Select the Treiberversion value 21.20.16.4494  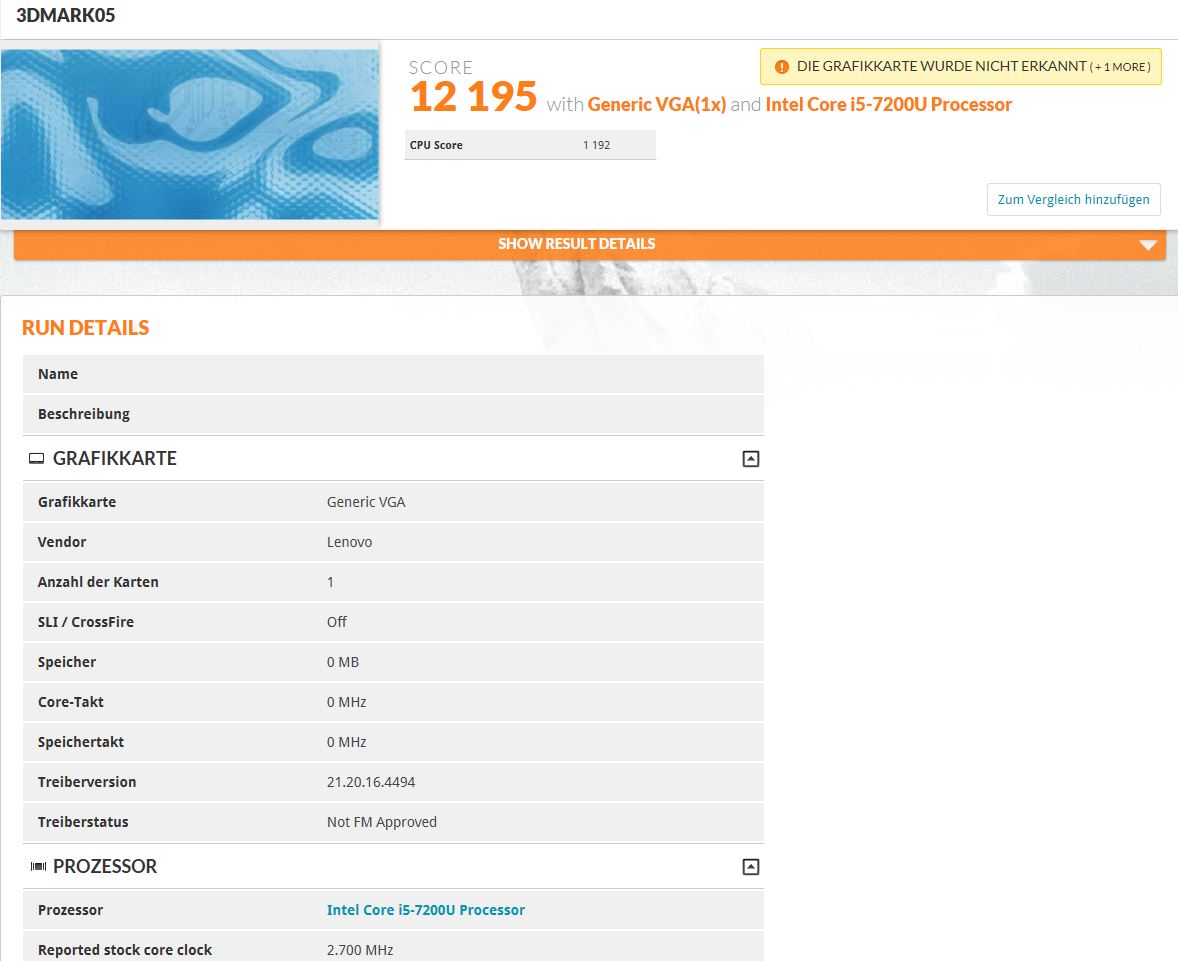point(371,782)
